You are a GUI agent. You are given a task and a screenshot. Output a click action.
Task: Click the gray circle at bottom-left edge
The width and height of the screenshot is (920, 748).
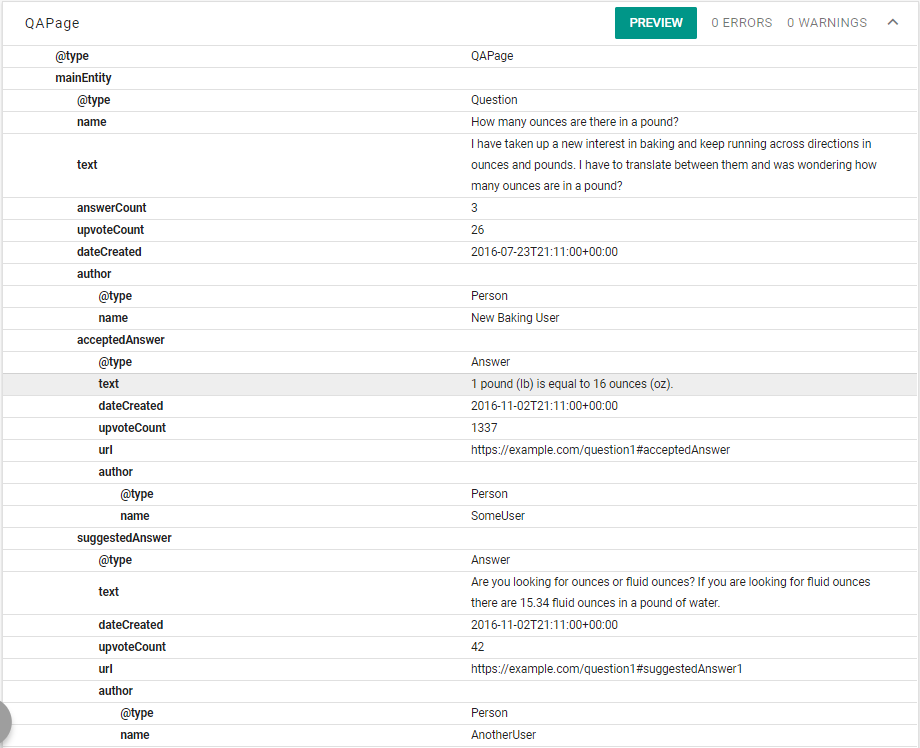(x=5, y=722)
